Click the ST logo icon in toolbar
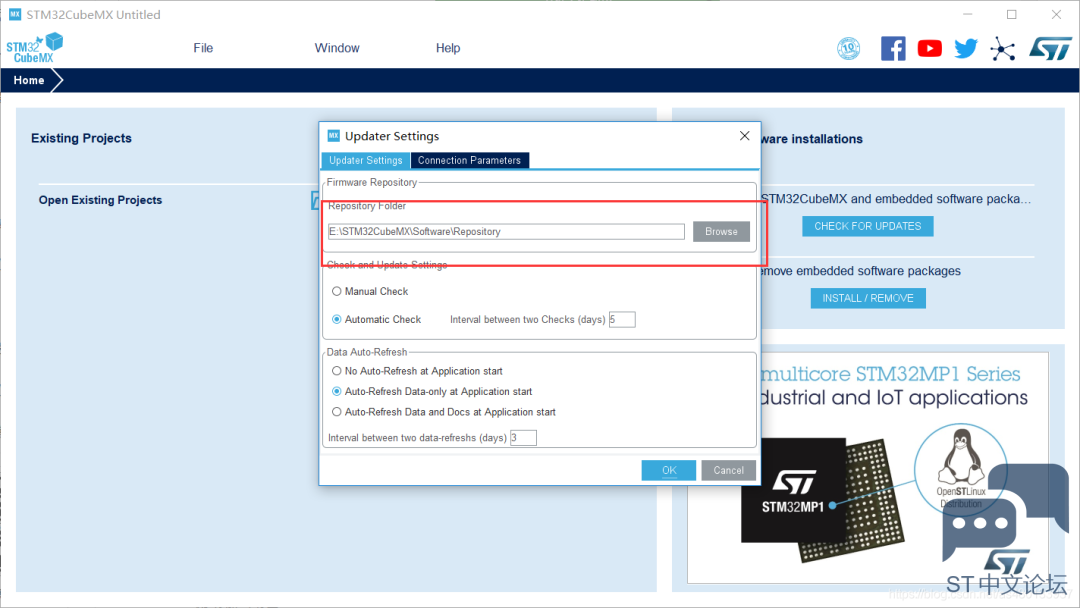The height and width of the screenshot is (608, 1080). point(1050,48)
